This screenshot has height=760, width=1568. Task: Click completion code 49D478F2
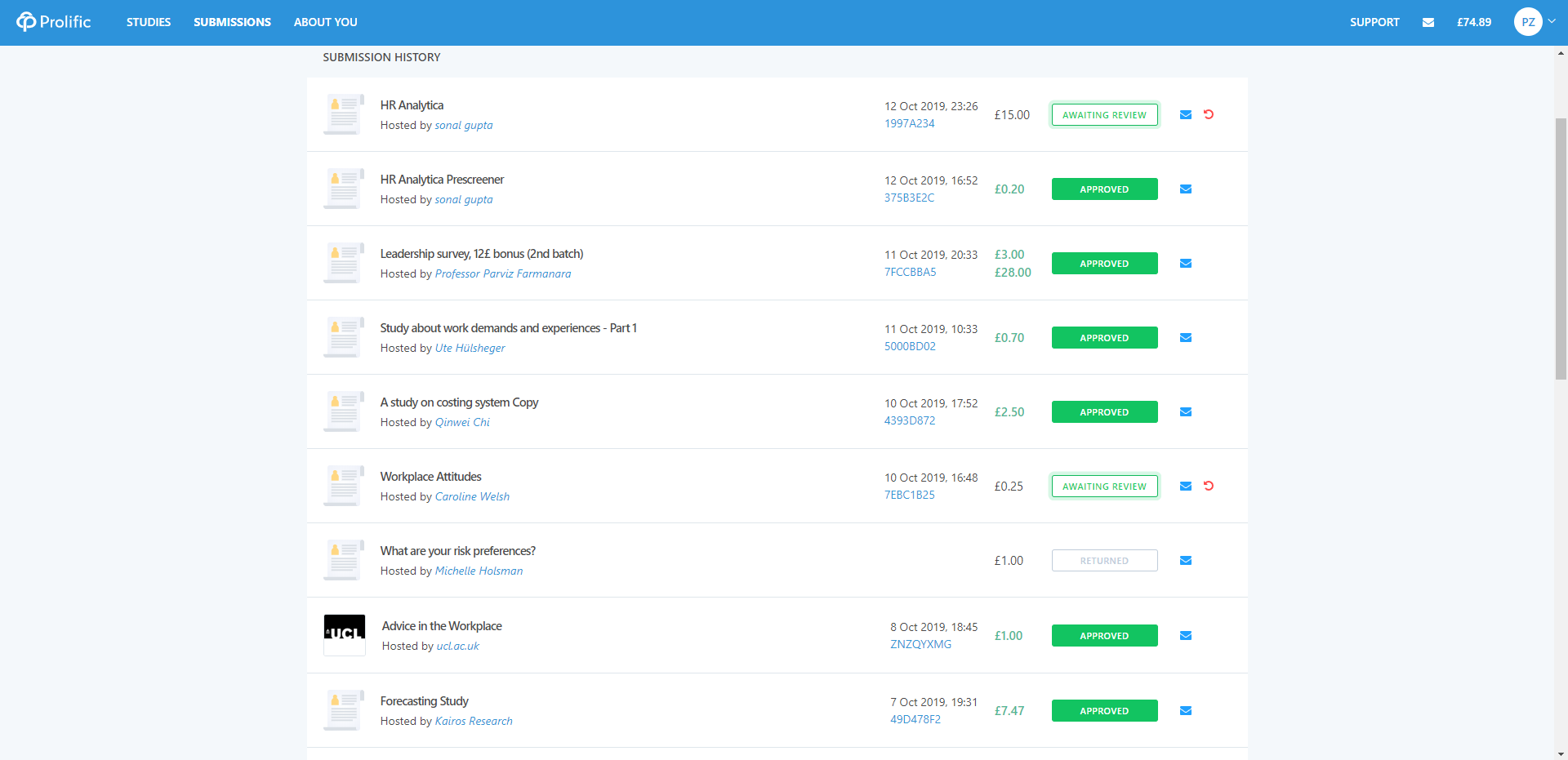tap(915, 720)
